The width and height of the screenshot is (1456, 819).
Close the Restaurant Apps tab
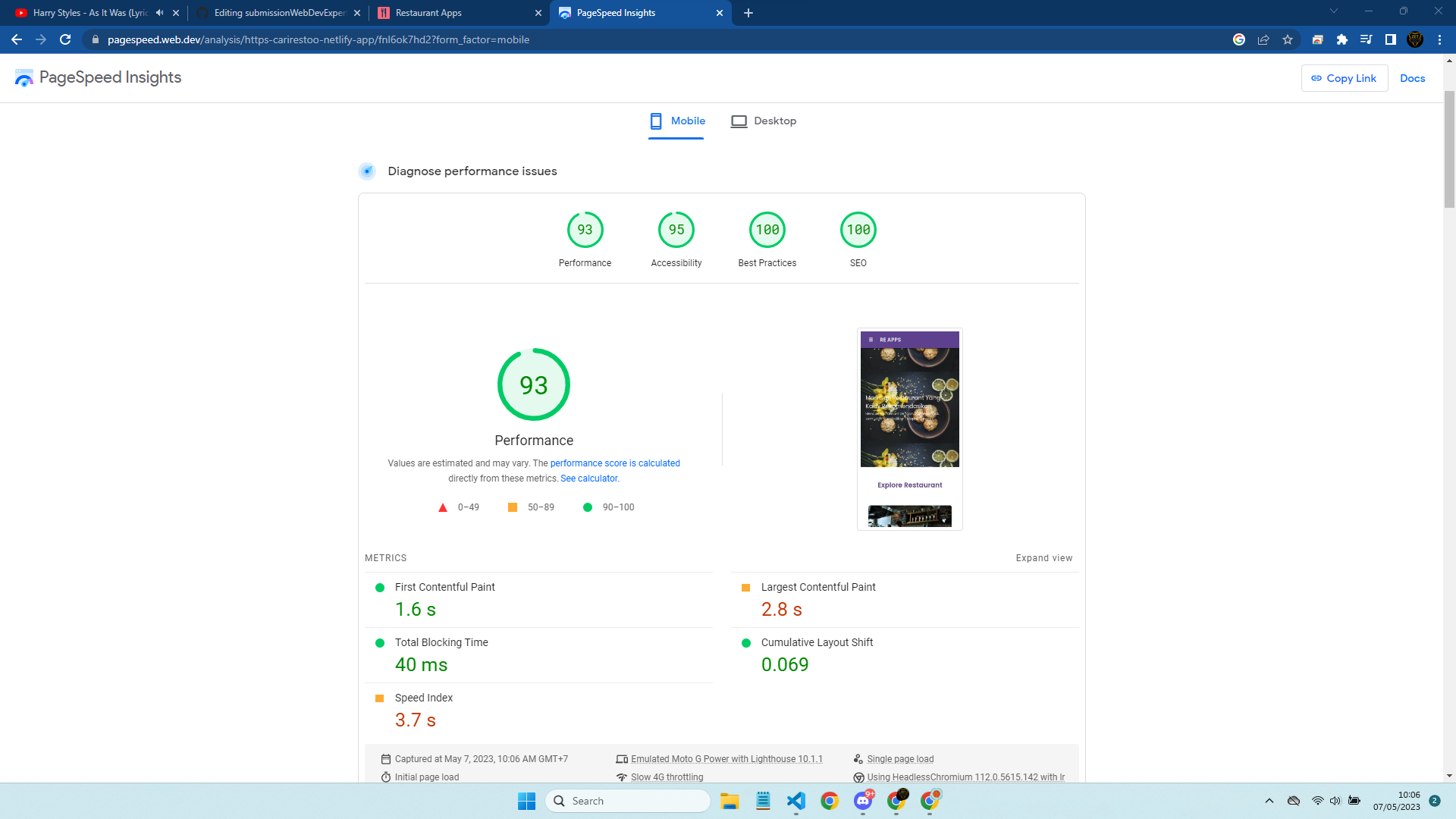coord(538,13)
